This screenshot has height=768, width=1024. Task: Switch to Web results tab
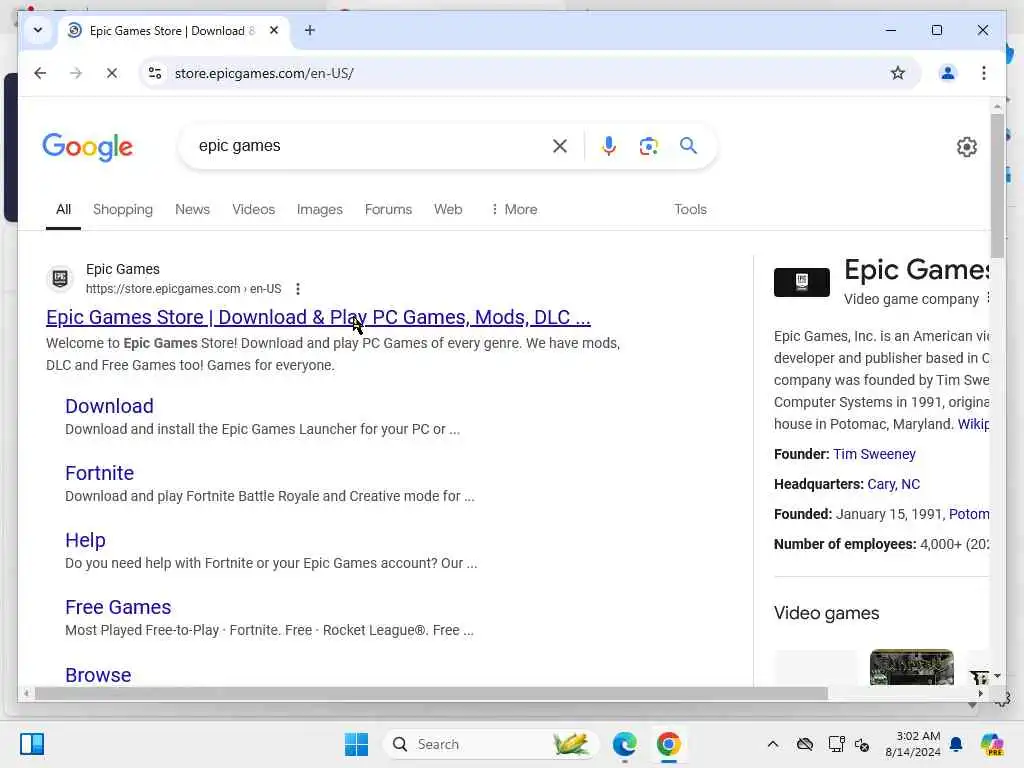tap(448, 209)
